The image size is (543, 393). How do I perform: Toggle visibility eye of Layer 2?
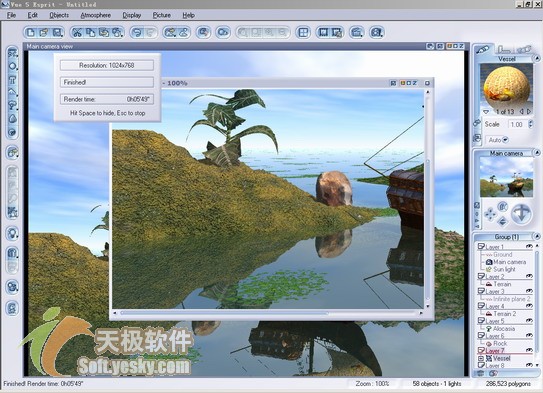[529, 276]
